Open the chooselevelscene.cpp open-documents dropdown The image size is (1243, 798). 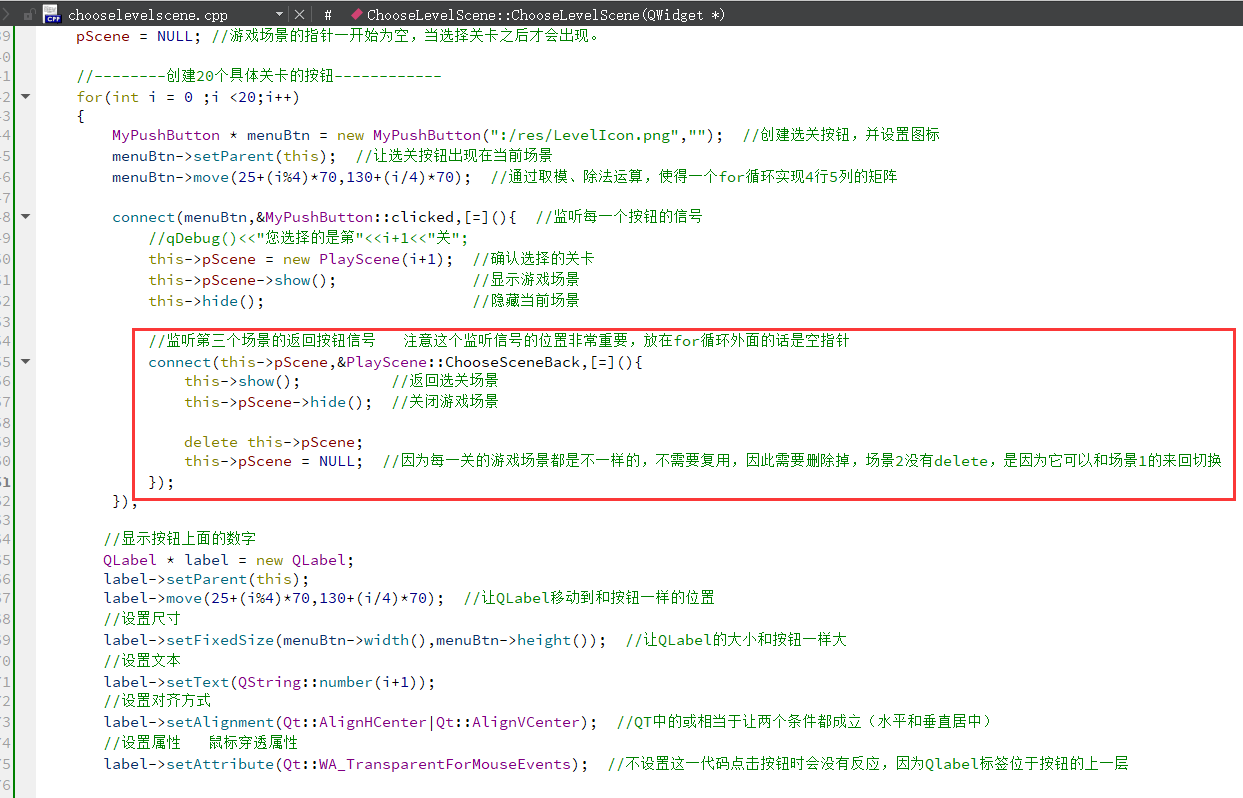coord(280,15)
